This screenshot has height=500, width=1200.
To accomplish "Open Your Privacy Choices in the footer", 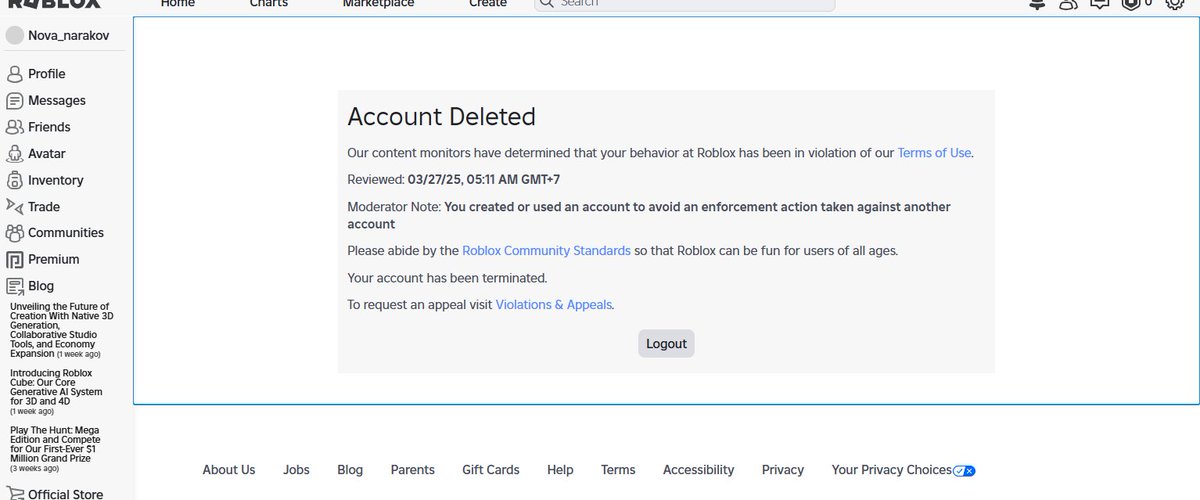I will tap(892, 470).
